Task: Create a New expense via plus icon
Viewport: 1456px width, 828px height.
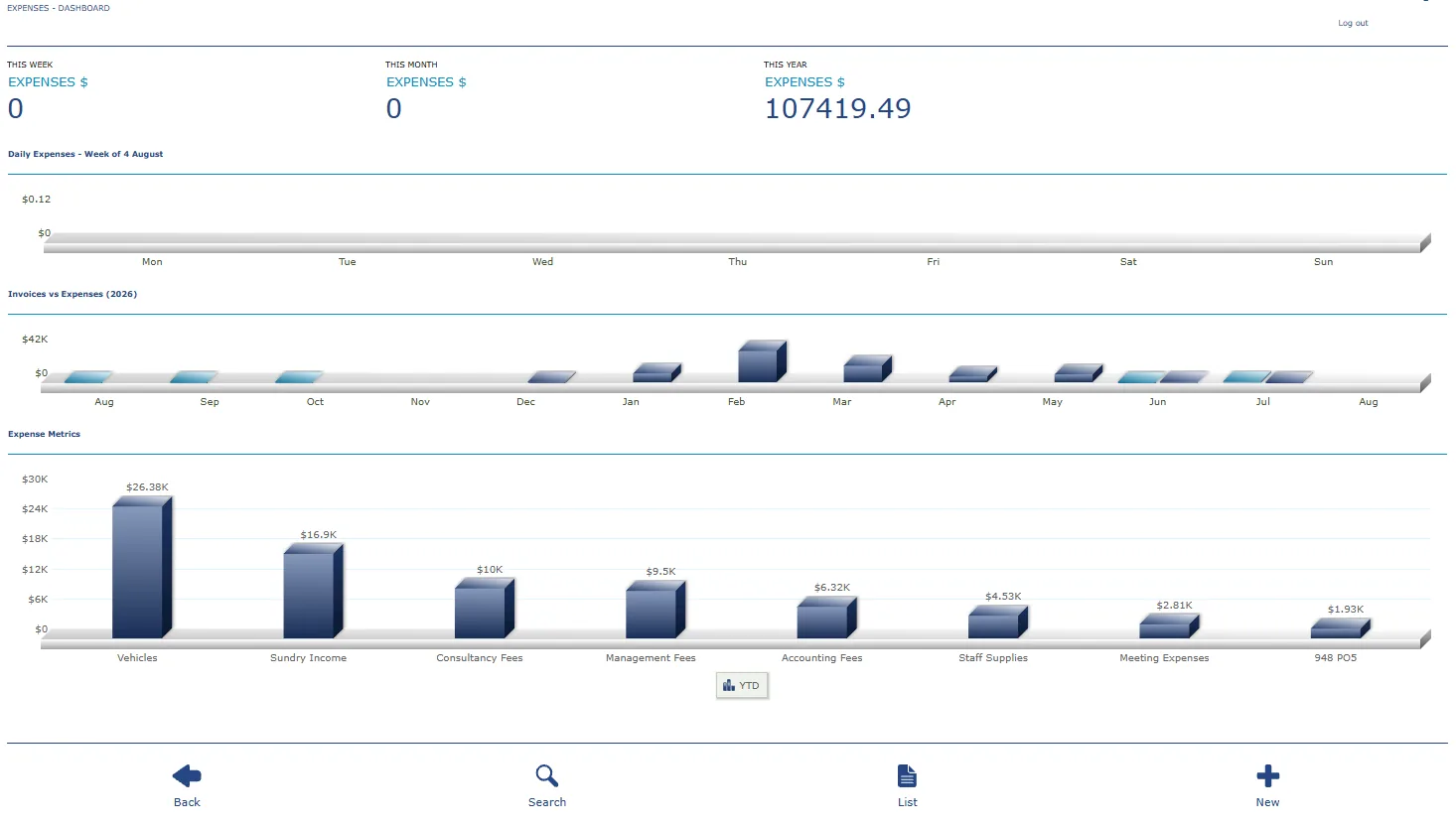Action: 1267,775
